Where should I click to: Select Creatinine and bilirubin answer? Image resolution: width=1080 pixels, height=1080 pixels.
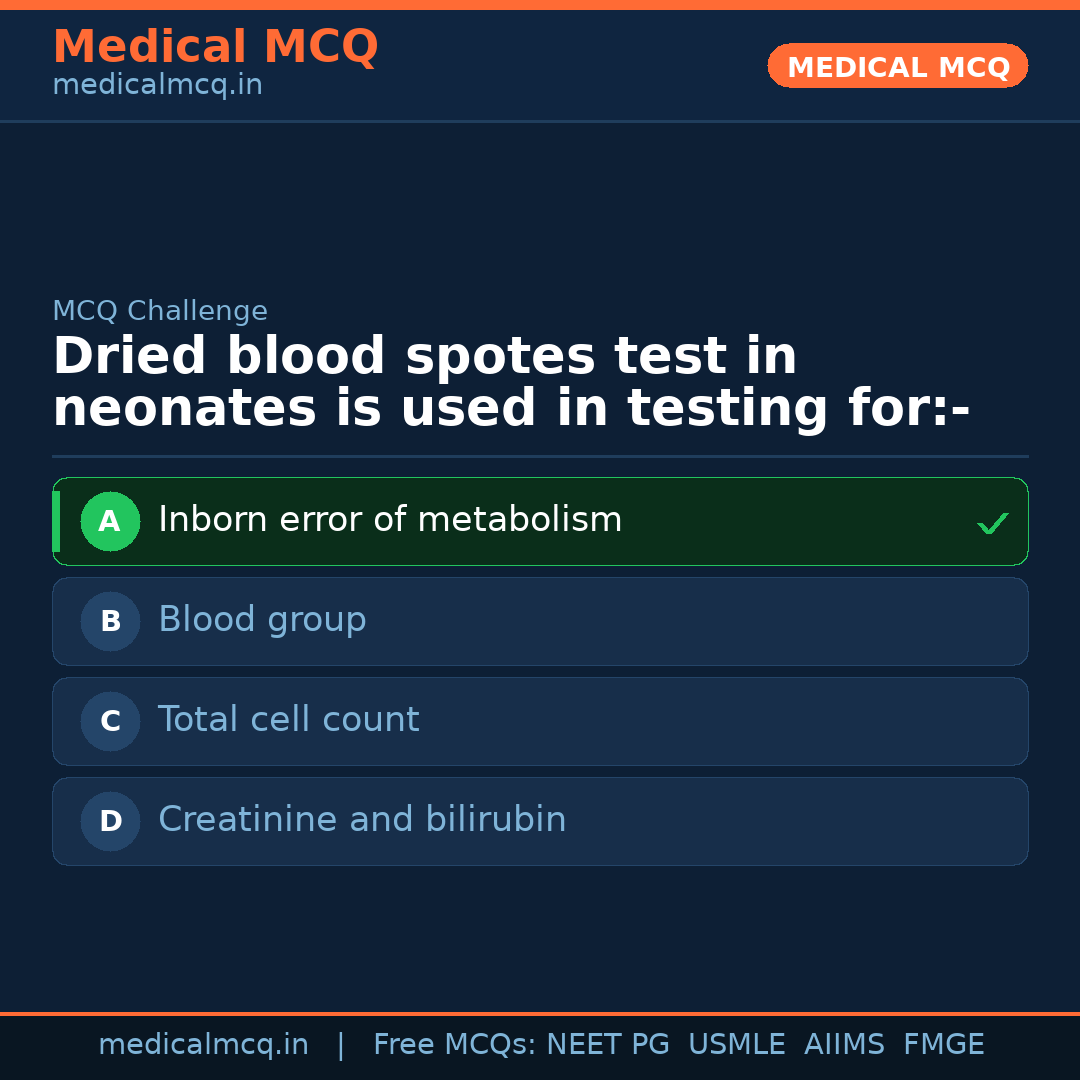[x=362, y=820]
